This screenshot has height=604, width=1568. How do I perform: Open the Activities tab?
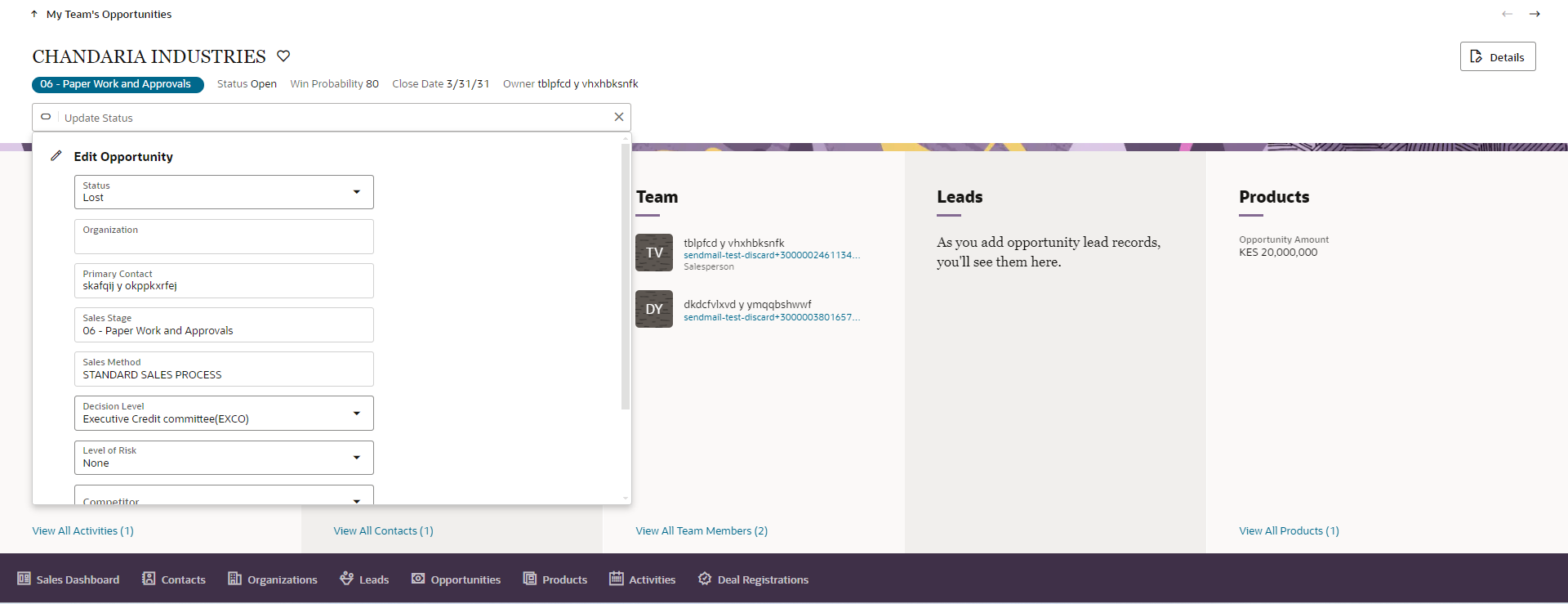(x=643, y=579)
